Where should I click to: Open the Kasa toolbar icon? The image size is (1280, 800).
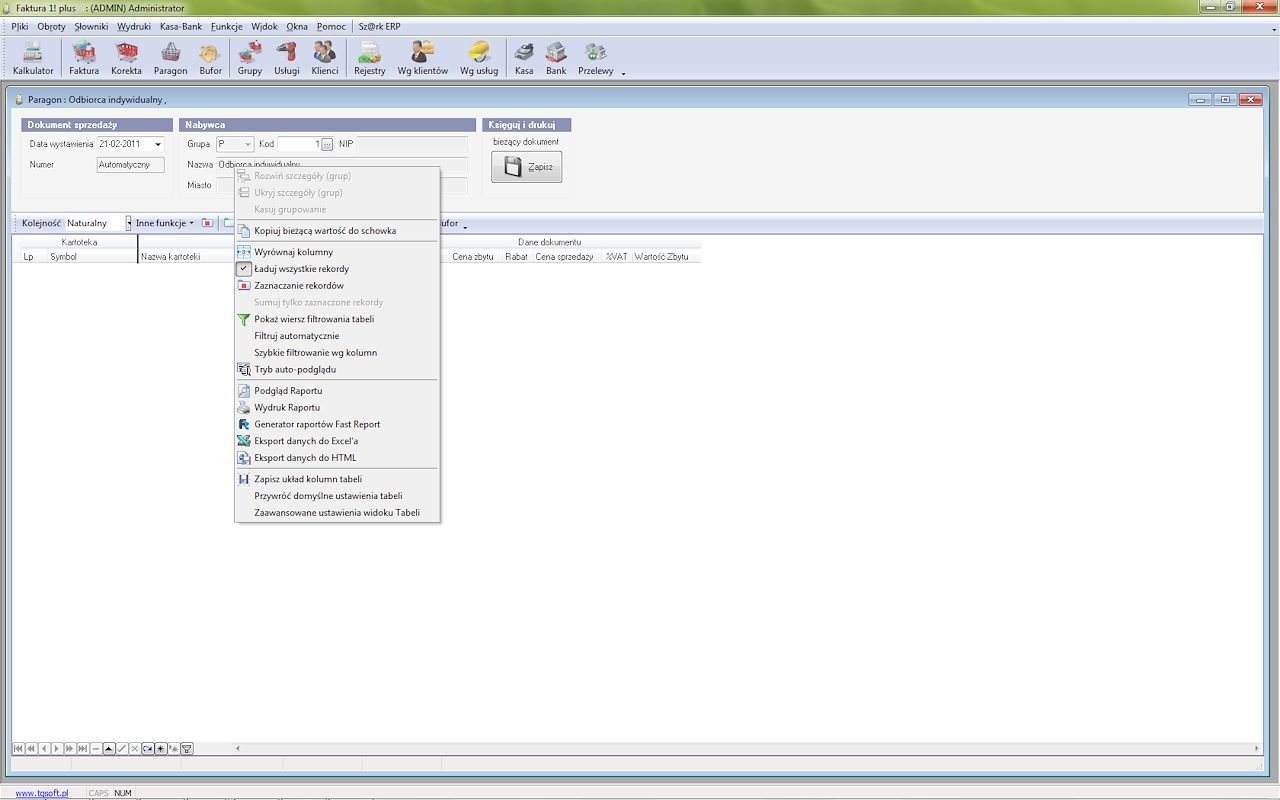pos(524,58)
